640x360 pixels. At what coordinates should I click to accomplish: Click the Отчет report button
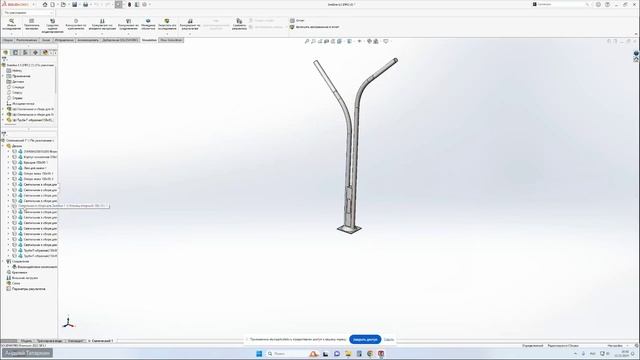tap(297, 20)
